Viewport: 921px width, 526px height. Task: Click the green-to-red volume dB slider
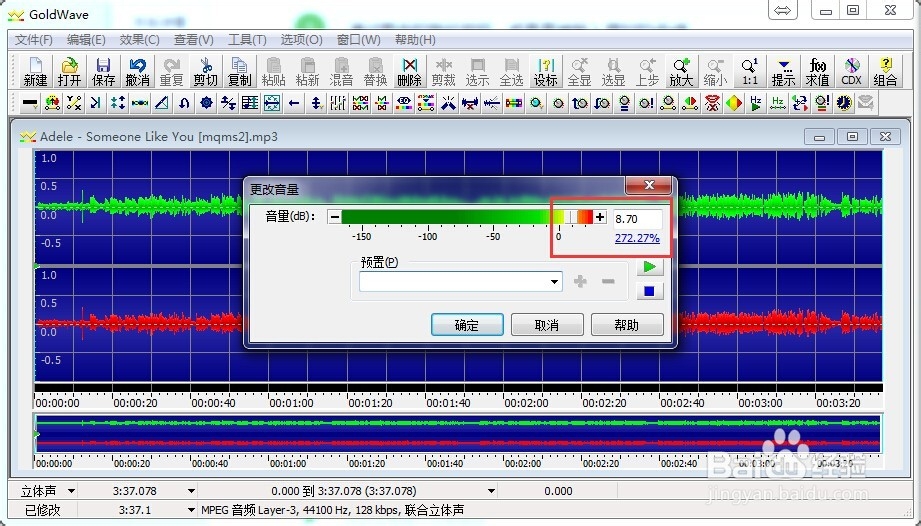tap(467, 217)
